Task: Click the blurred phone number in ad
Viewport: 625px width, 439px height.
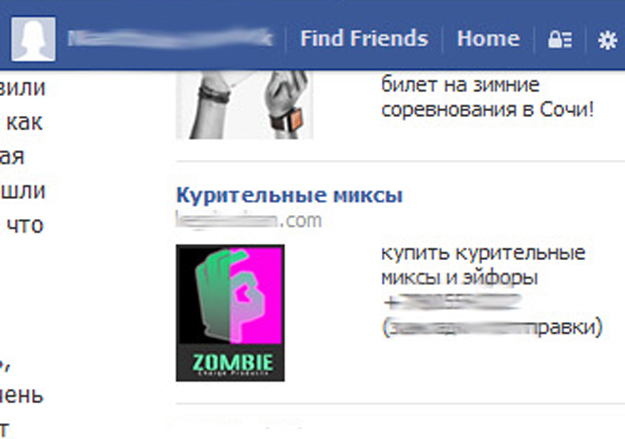Action: tap(452, 302)
